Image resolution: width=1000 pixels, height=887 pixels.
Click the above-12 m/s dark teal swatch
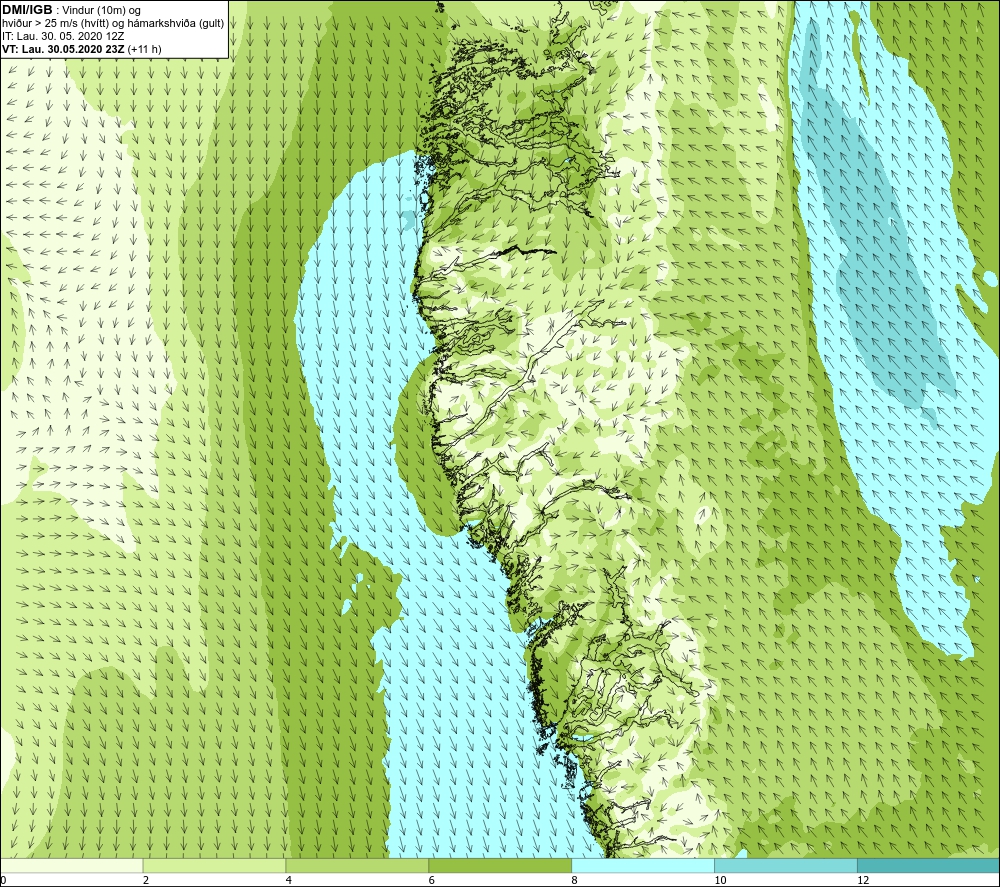click(x=928, y=865)
